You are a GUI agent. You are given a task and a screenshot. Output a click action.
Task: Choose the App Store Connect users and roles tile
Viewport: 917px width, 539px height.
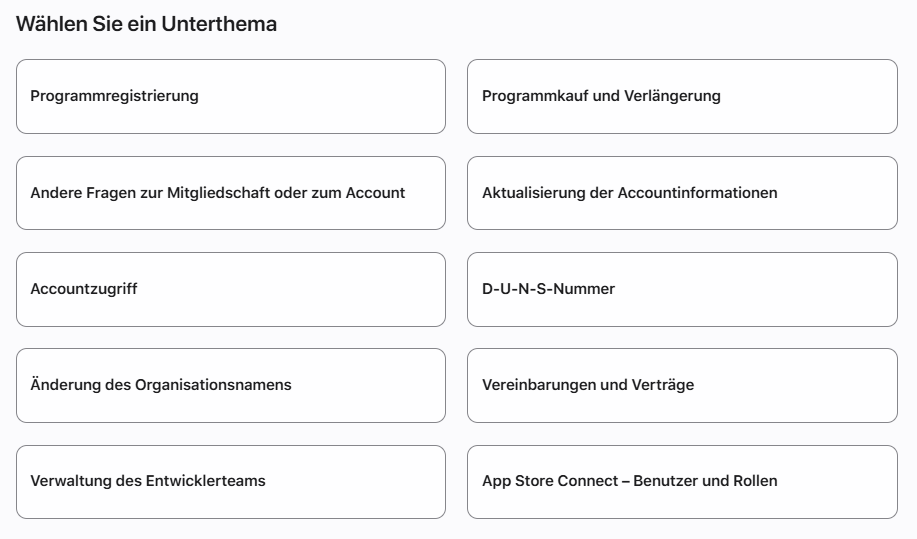point(682,482)
